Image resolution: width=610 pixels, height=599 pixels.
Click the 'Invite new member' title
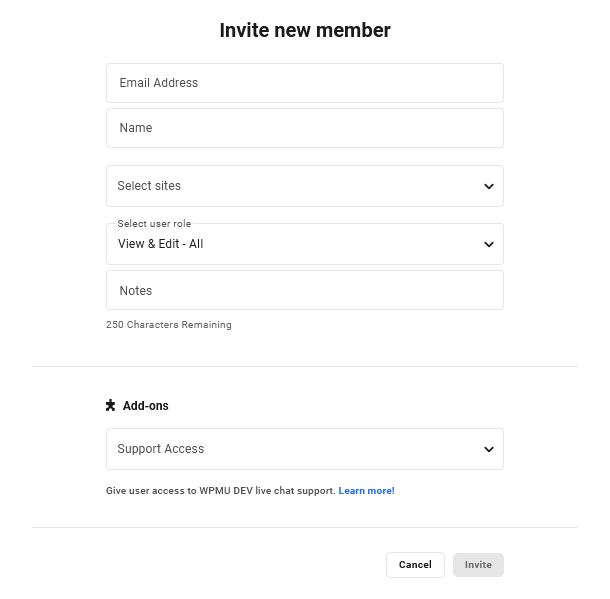pyautogui.click(x=305, y=30)
